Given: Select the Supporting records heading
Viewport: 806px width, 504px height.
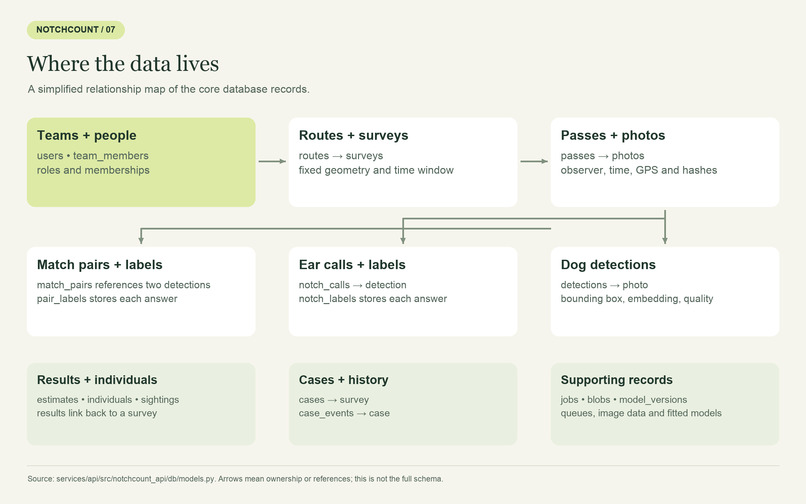Looking at the screenshot, I should click(x=616, y=380).
